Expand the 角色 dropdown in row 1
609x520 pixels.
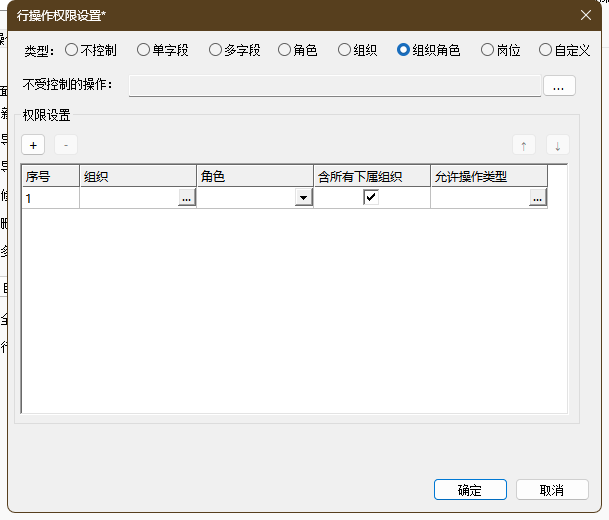click(303, 199)
